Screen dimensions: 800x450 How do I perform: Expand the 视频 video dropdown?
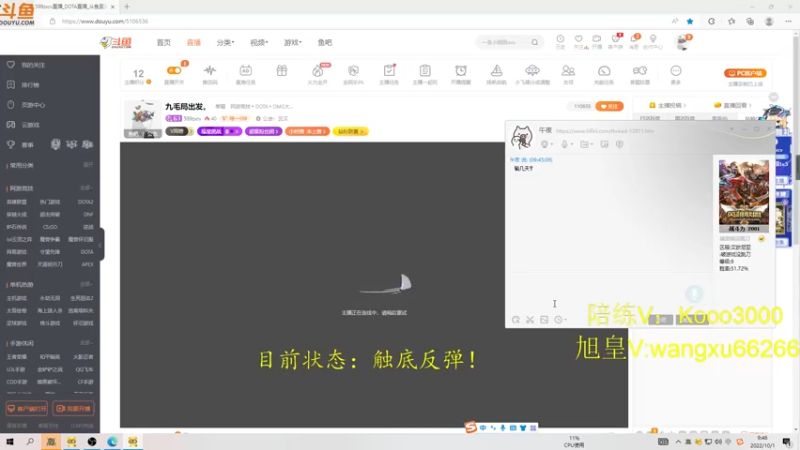coord(259,42)
